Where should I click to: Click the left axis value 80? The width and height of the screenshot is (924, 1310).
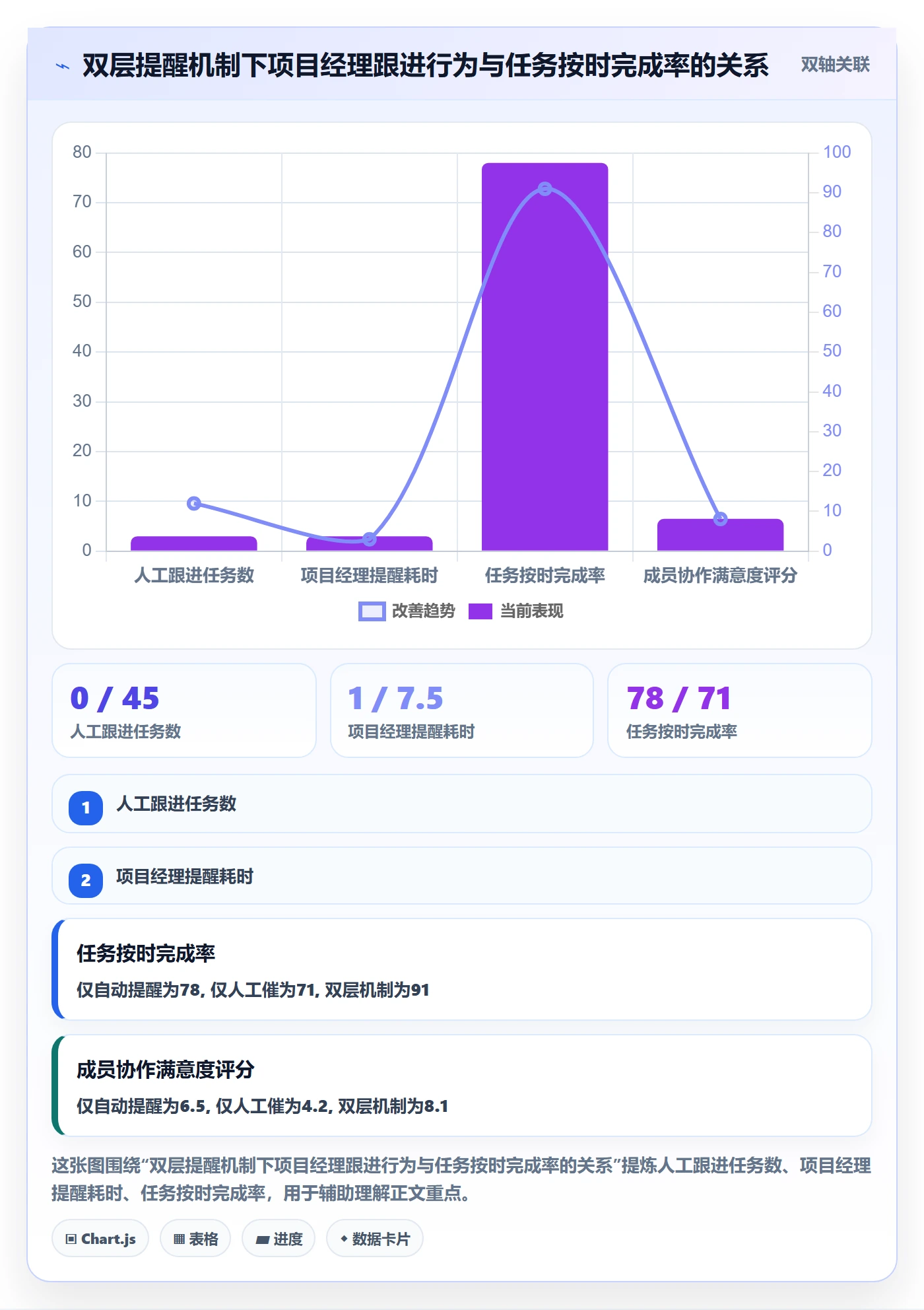click(82, 152)
